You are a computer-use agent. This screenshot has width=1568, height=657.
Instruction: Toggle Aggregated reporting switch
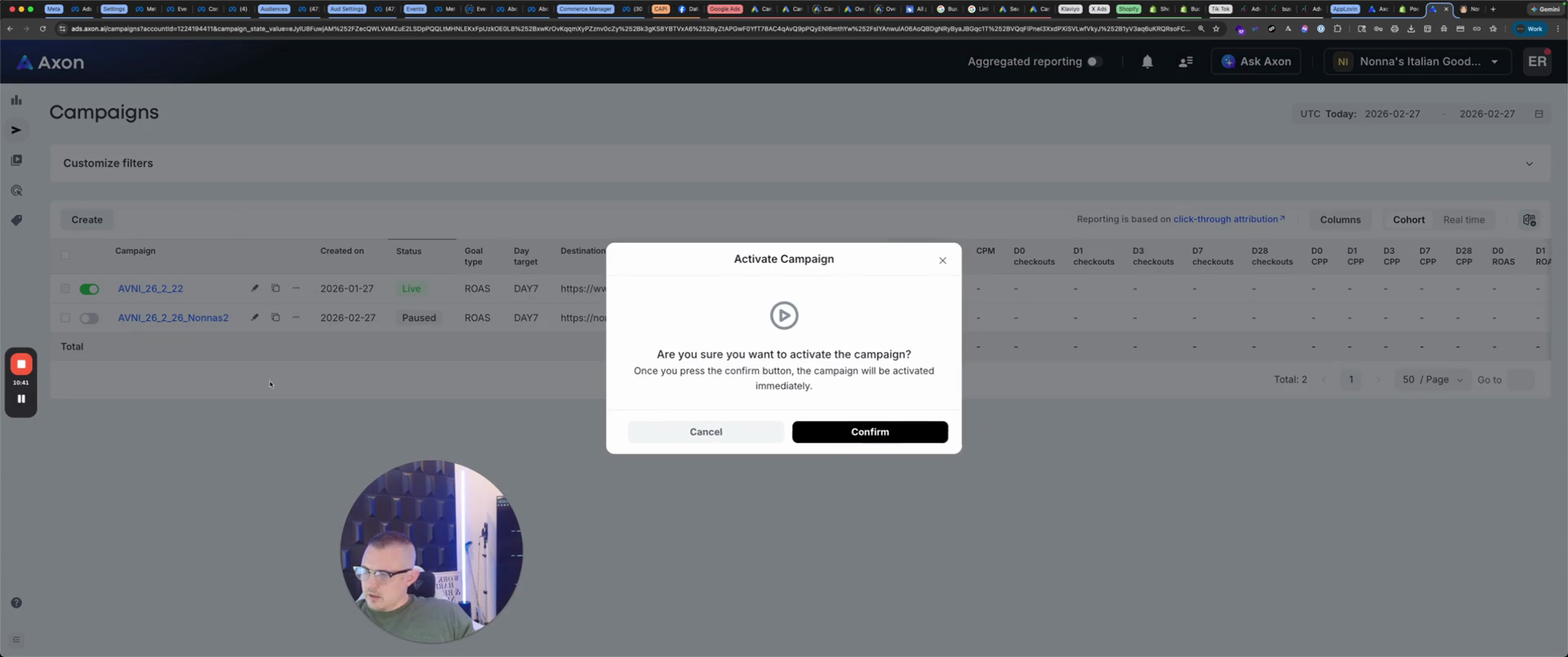click(x=1094, y=62)
